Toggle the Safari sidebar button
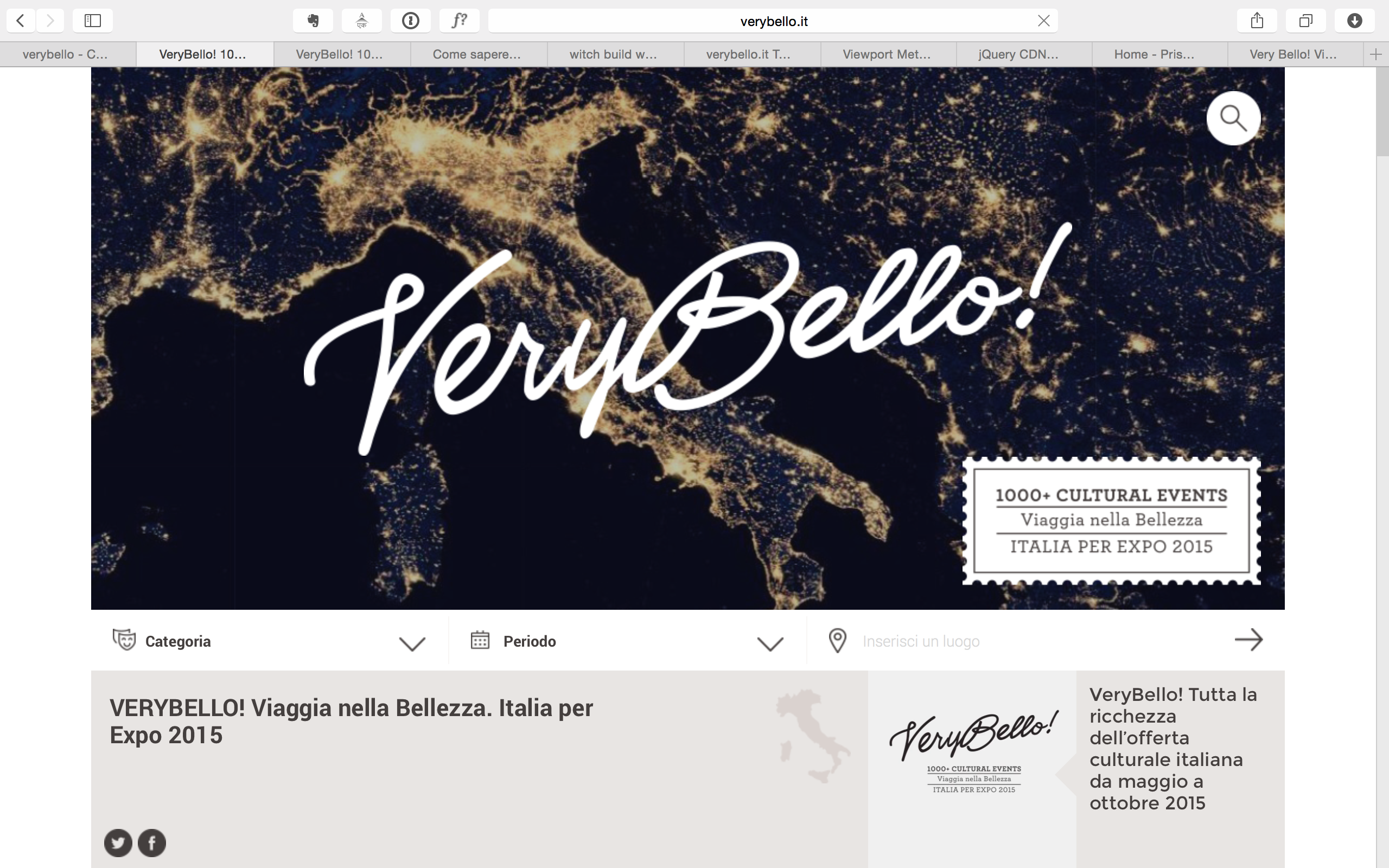1389x868 pixels. tap(92, 21)
